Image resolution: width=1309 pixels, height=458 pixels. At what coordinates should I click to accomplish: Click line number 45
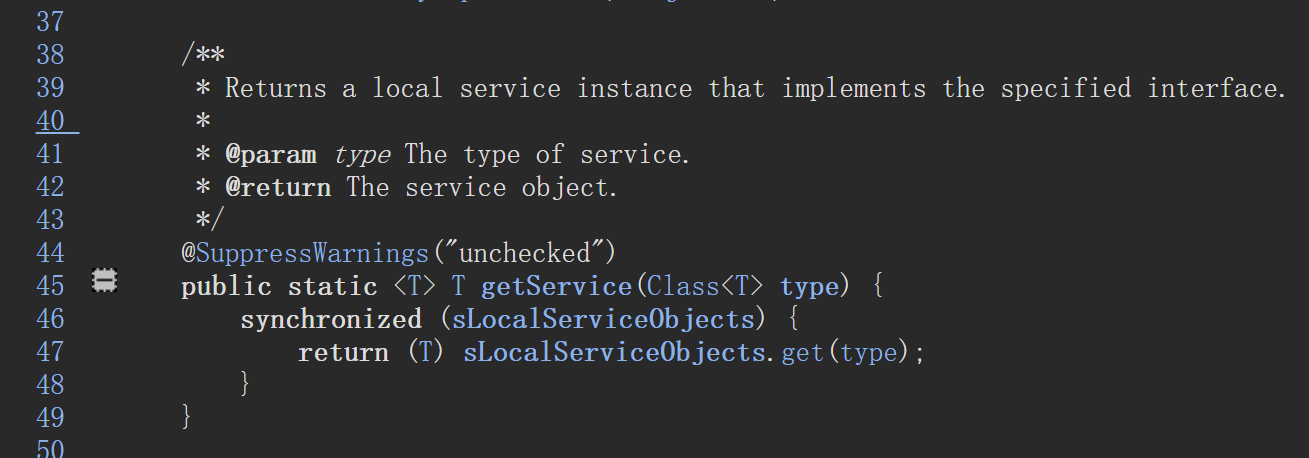[x=50, y=286]
